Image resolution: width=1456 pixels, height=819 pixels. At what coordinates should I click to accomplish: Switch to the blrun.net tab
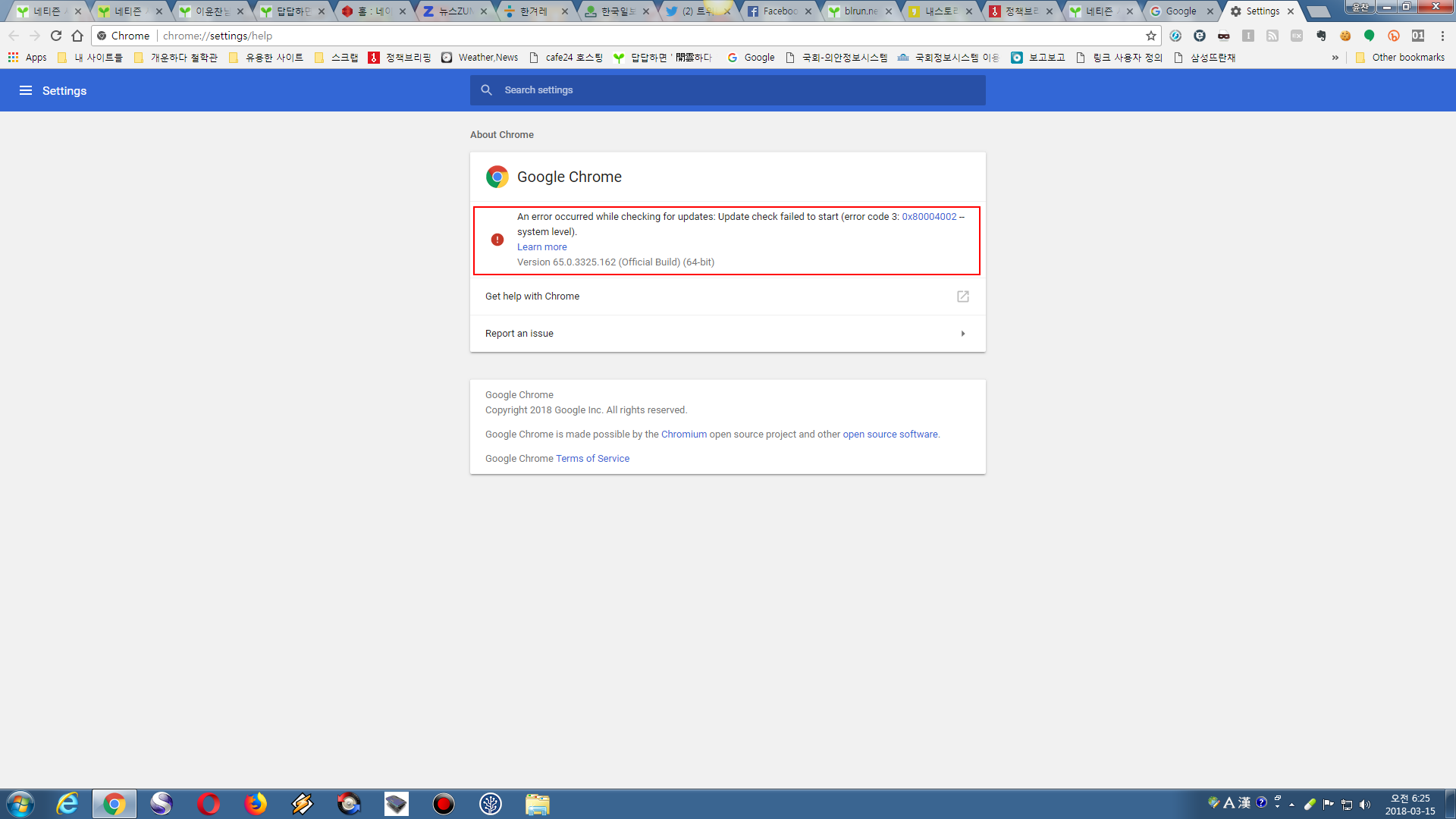click(x=859, y=11)
